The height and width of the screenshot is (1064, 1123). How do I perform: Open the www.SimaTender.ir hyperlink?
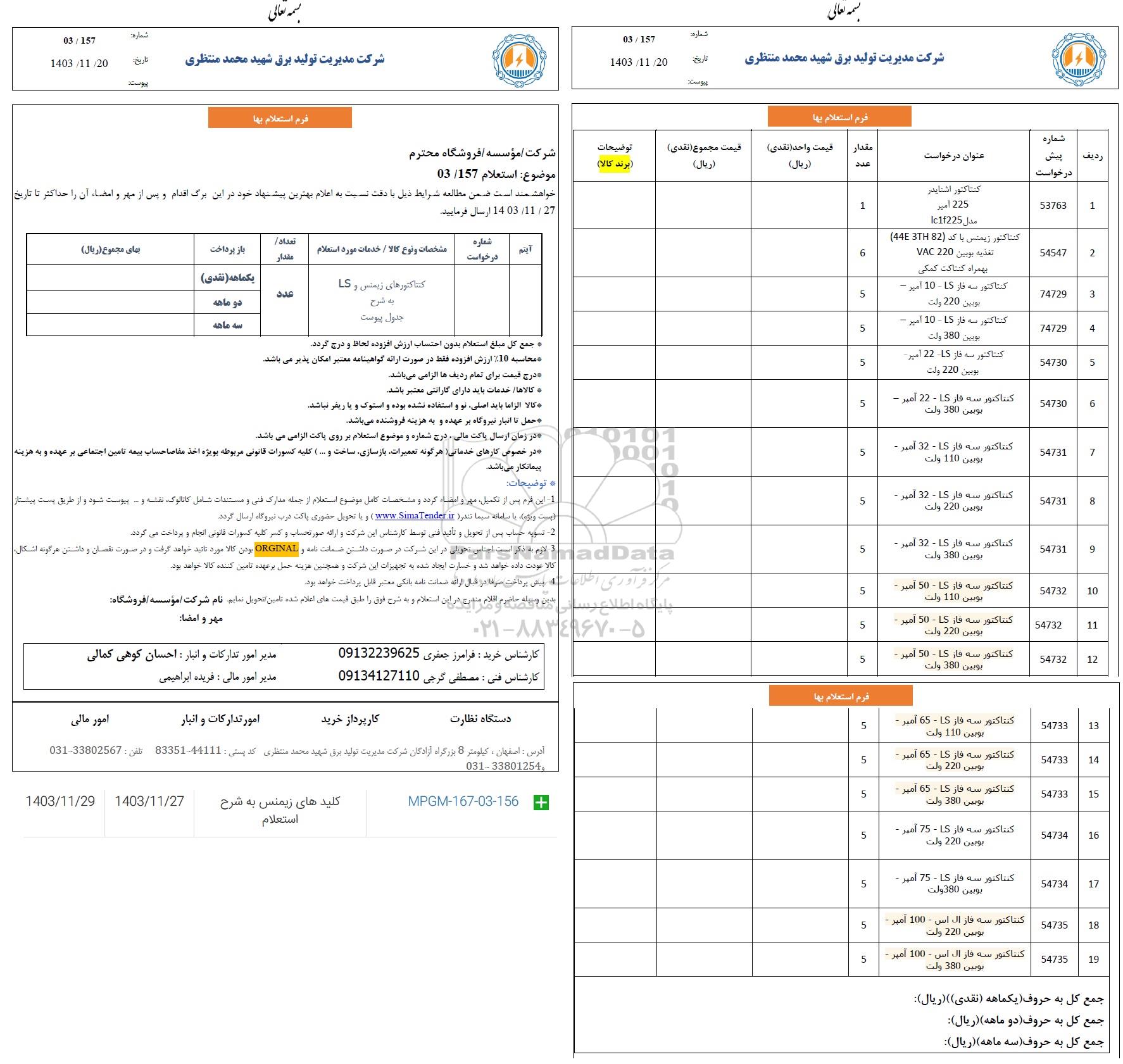click(x=415, y=516)
